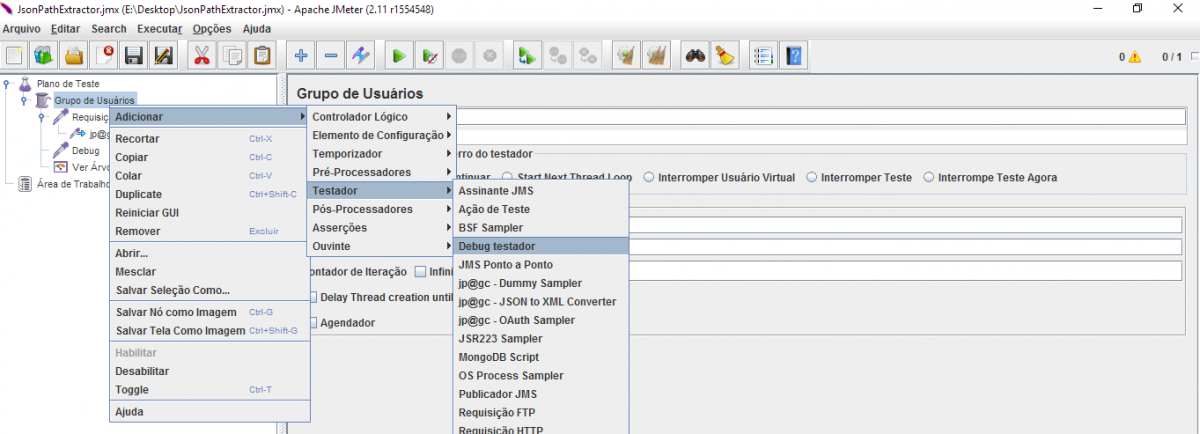
Task: Click the Remote stop all icon
Action: 558,56
